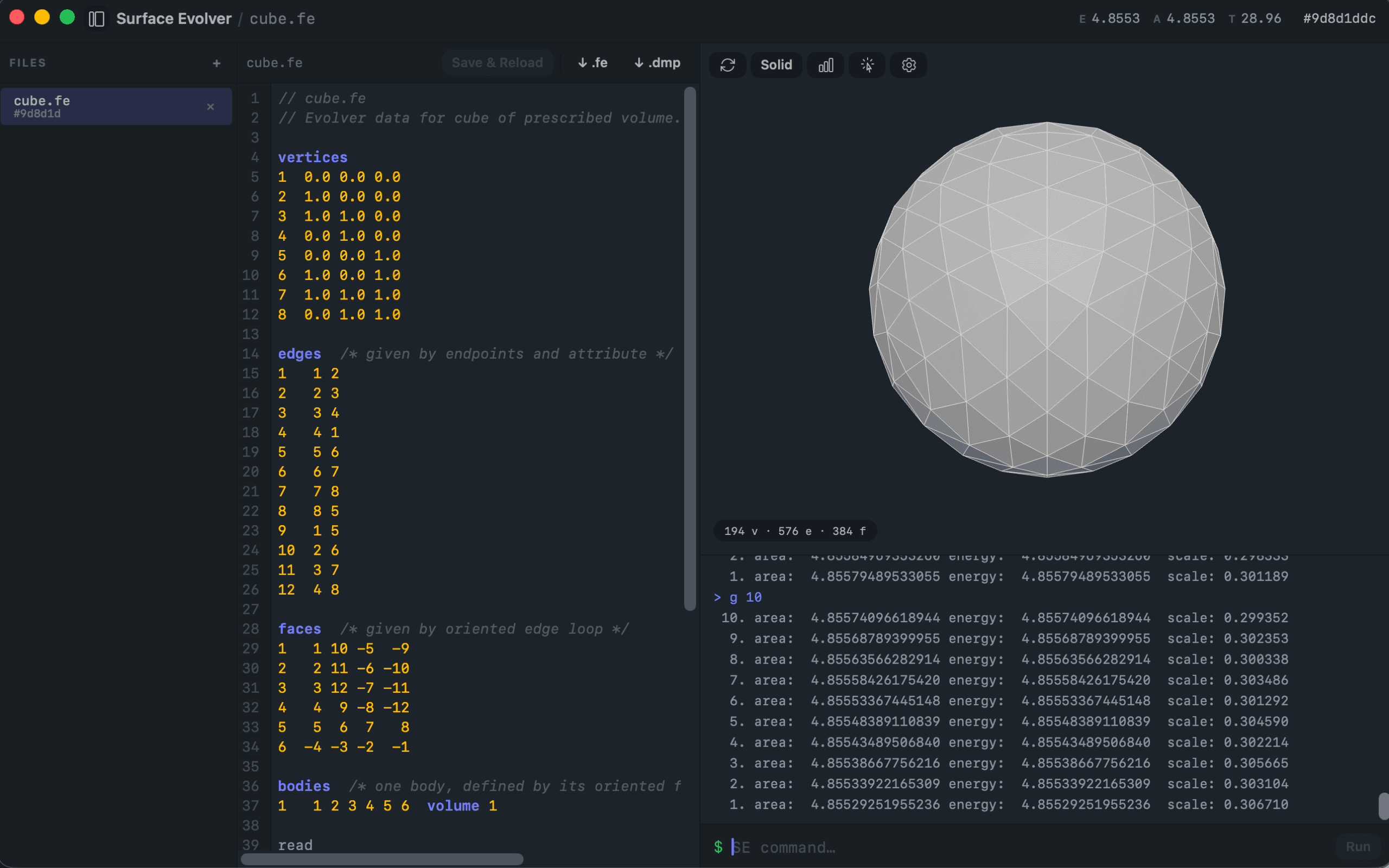Click the editor vertical scrollbar
Image resolution: width=1389 pixels, height=868 pixels.
[x=690, y=348]
